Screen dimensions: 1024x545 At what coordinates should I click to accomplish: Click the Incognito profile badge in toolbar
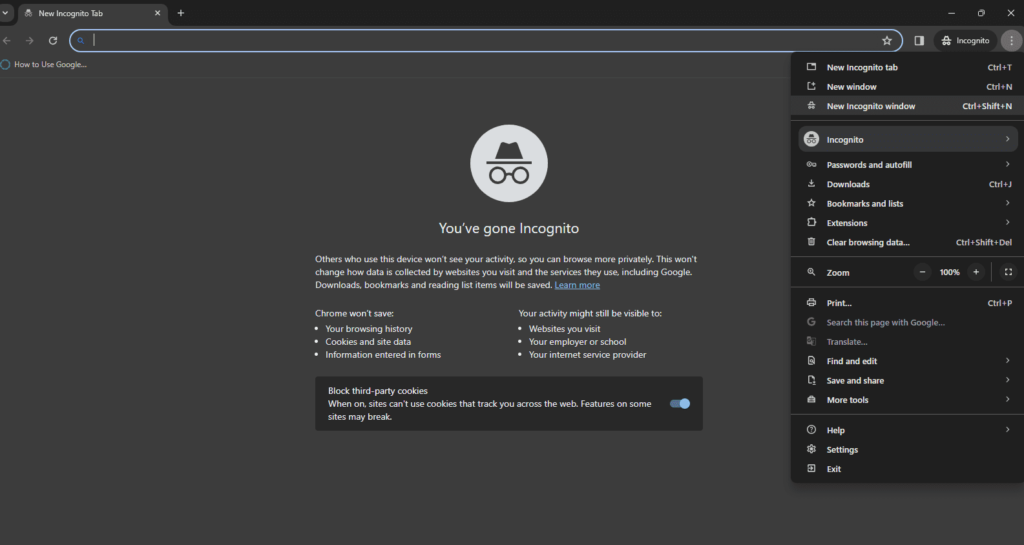coord(965,41)
